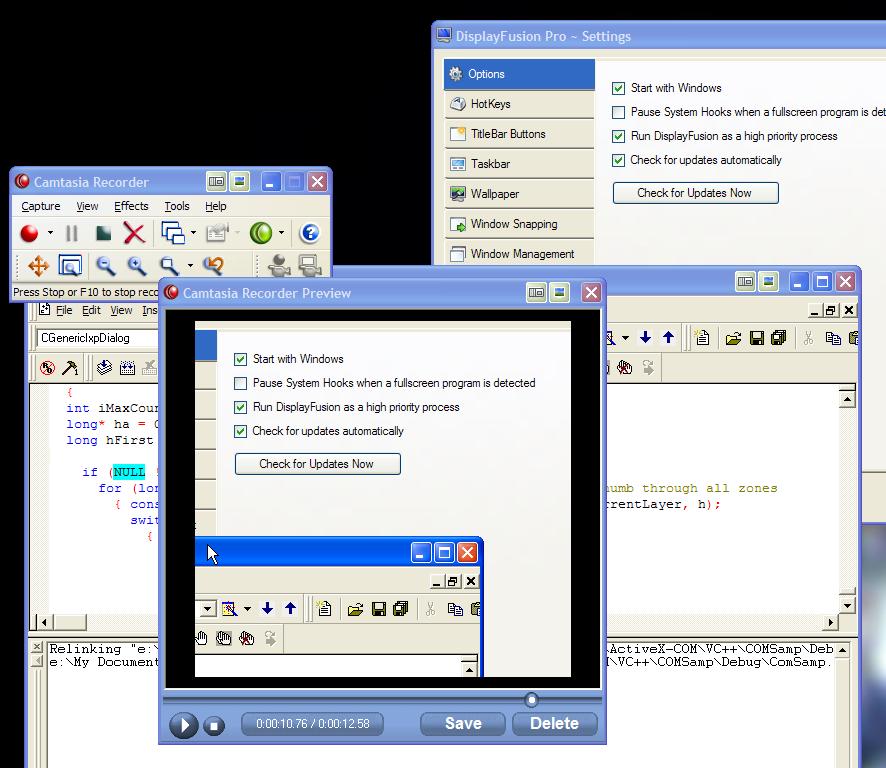
Task: Click the code editor horizontal scrollbar right arrow
Action: point(830,622)
